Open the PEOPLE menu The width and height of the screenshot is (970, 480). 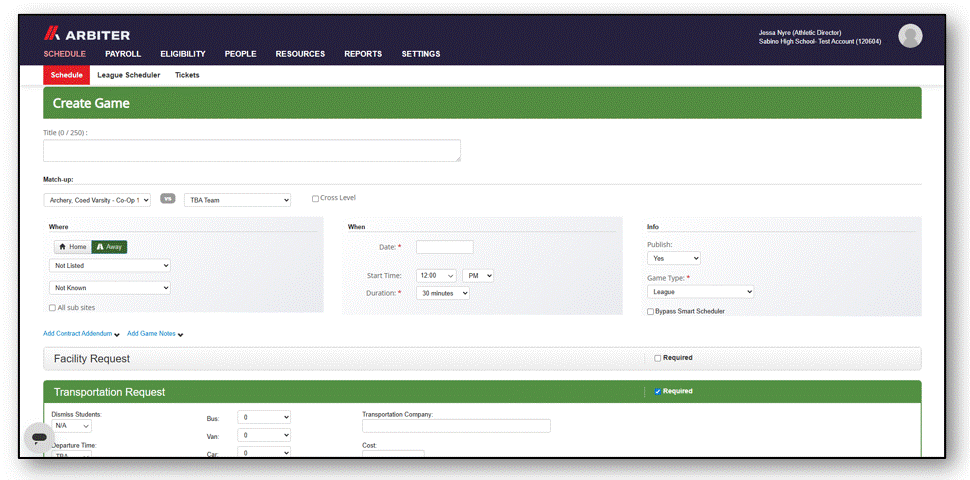click(x=240, y=54)
